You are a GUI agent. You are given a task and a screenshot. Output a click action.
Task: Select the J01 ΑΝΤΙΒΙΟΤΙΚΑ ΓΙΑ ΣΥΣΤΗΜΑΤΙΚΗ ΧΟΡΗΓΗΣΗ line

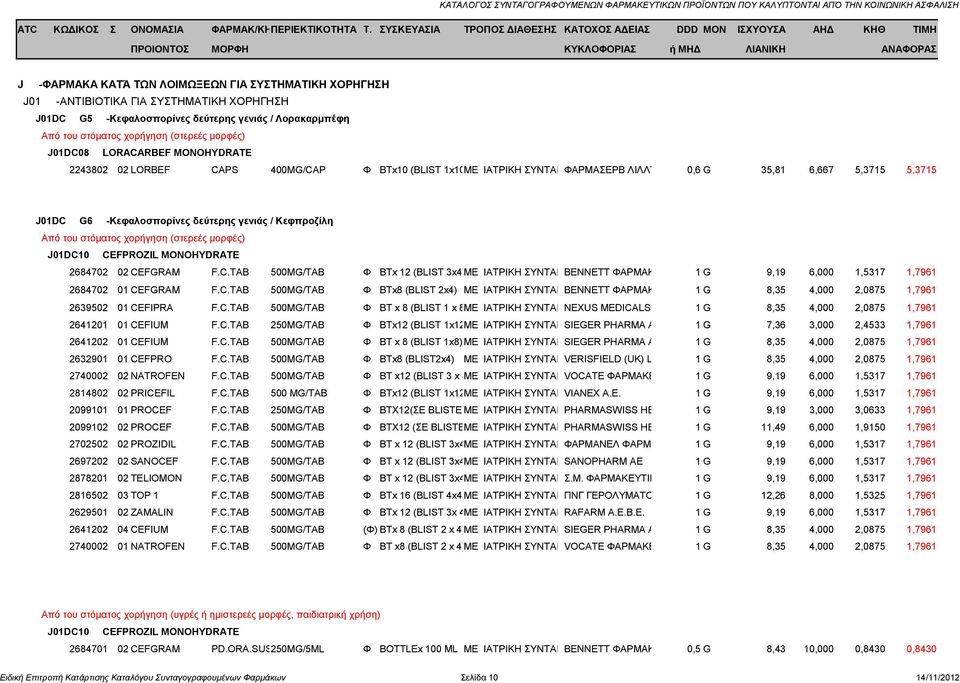tap(156, 102)
